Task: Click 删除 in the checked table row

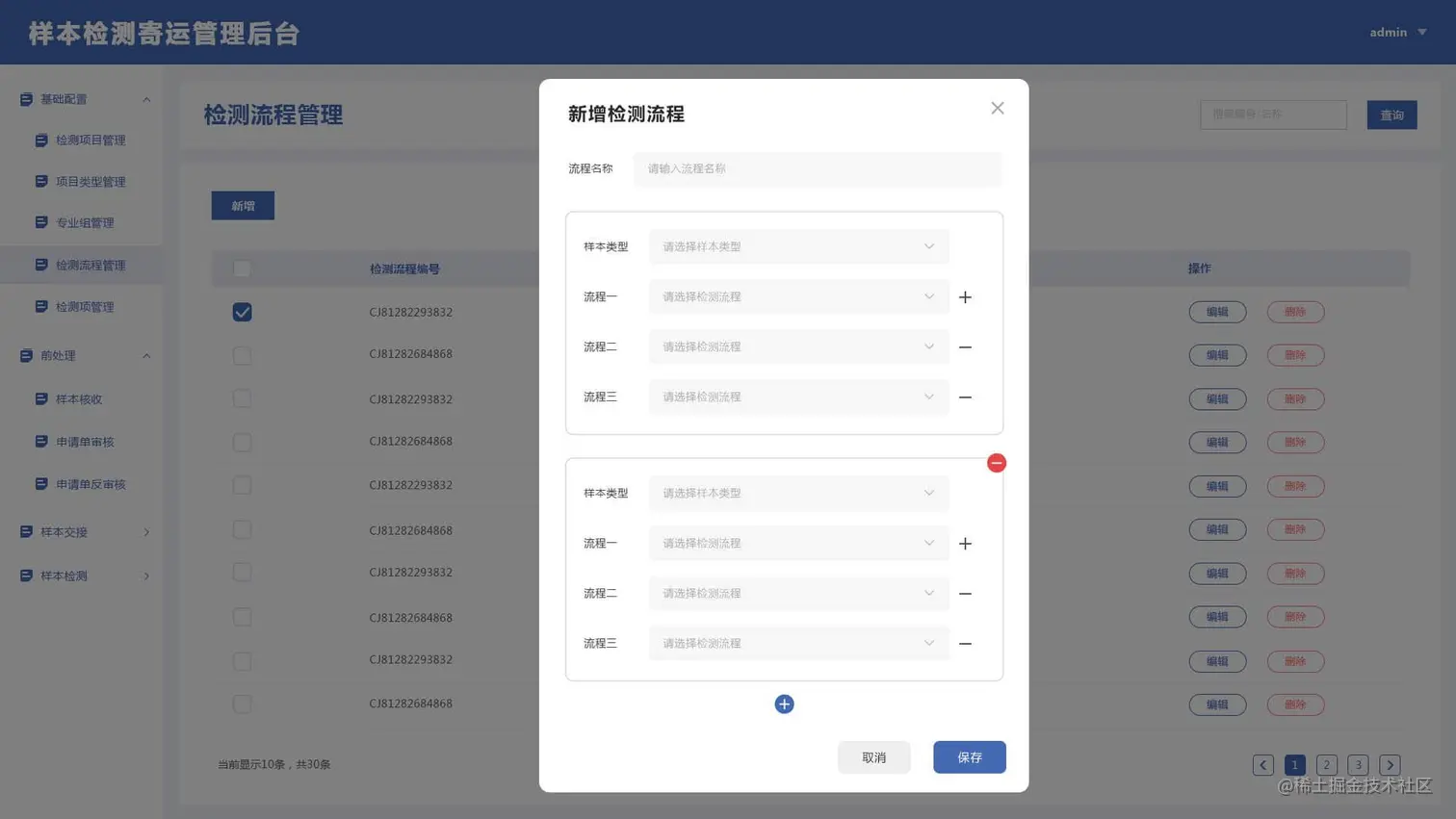Action: [1295, 312]
